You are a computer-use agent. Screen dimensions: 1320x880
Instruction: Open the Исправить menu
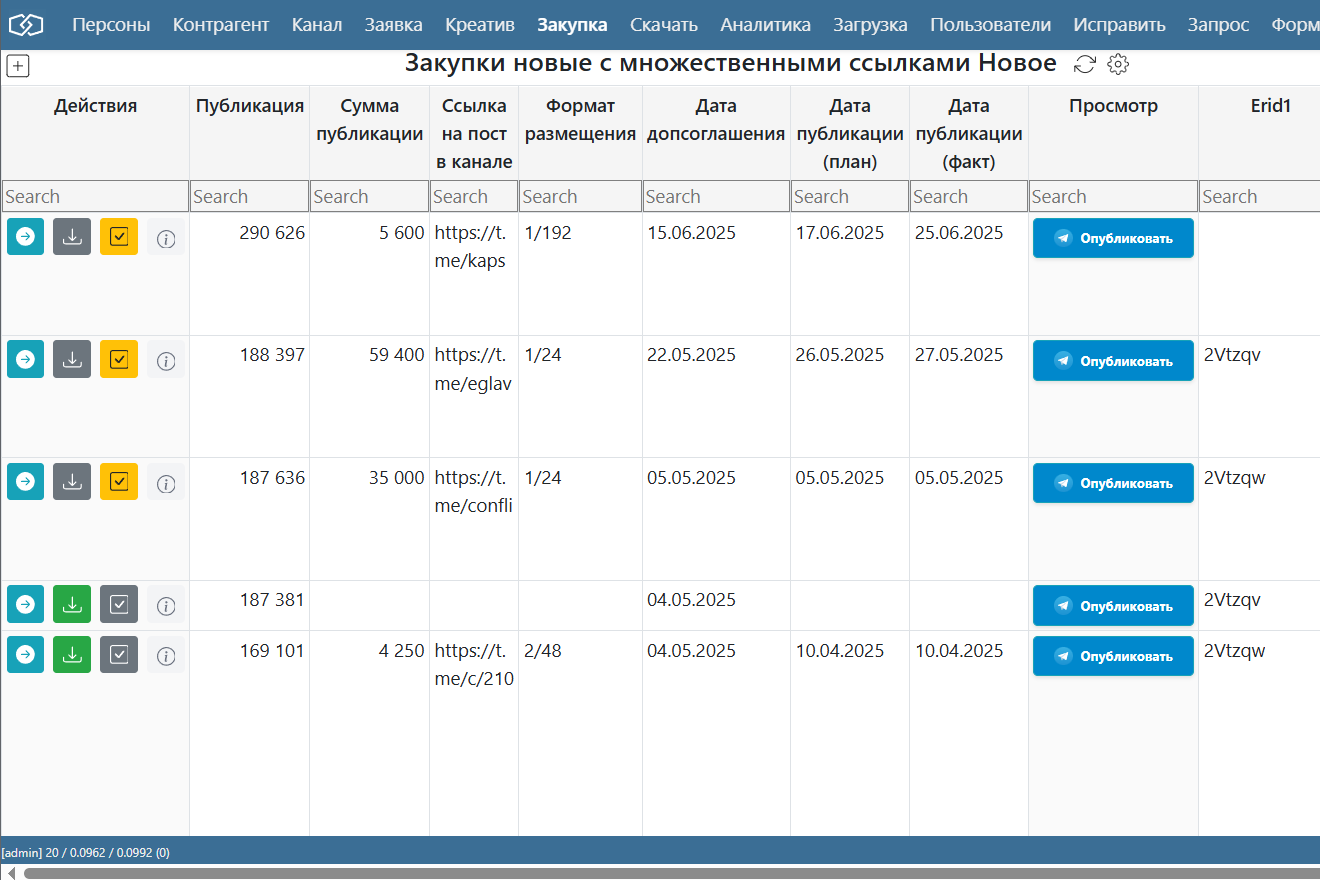coord(1120,25)
